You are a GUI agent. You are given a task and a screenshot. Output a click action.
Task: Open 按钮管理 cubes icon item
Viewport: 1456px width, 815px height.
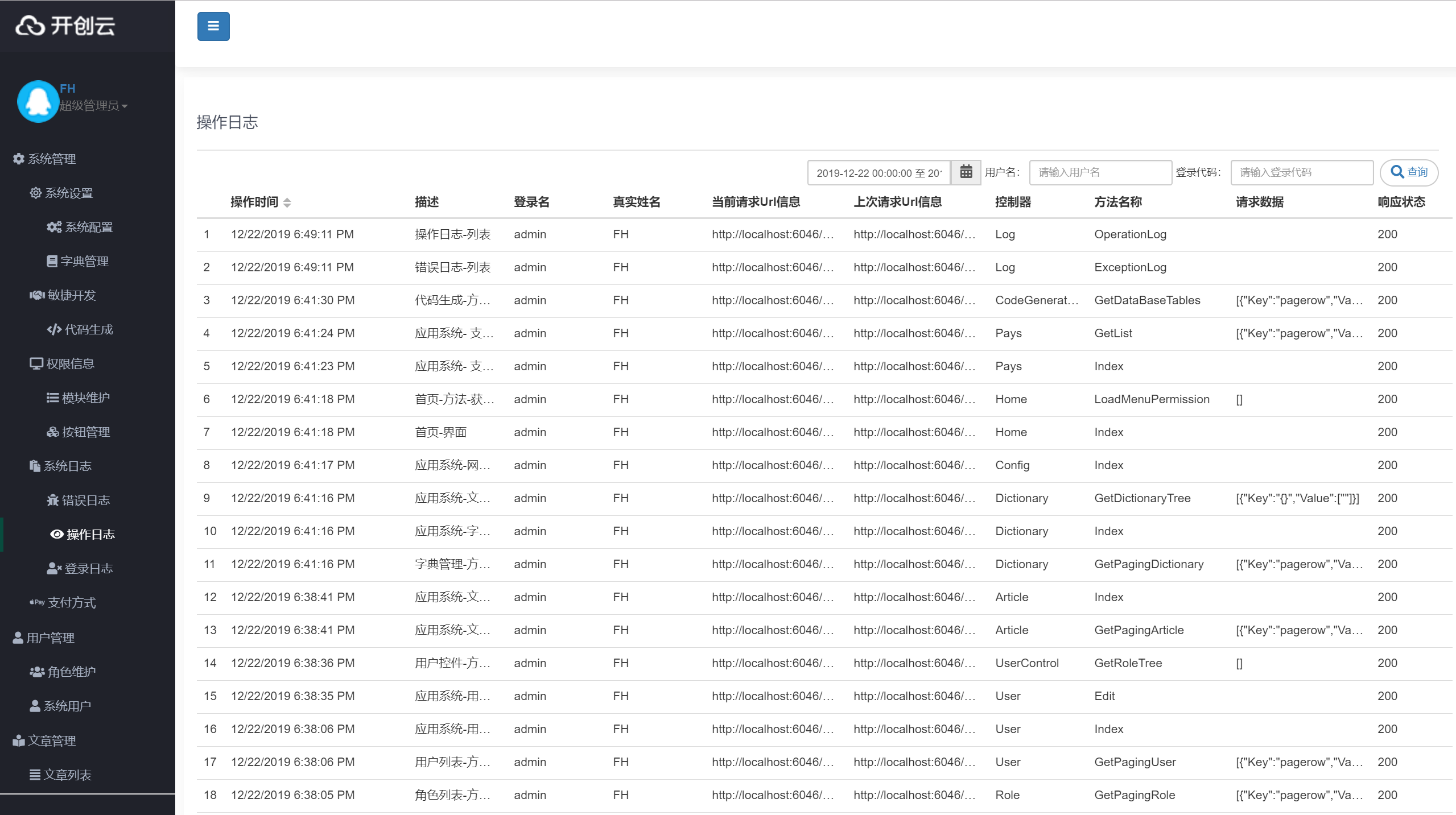tap(79, 432)
